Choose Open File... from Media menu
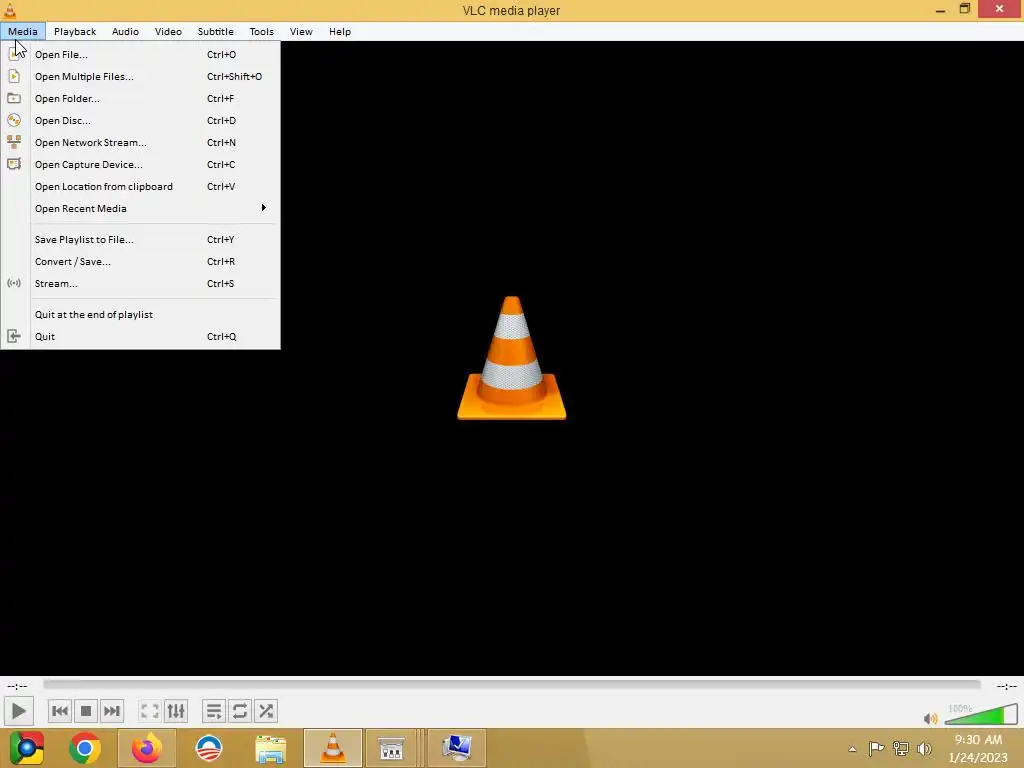 click(140, 54)
